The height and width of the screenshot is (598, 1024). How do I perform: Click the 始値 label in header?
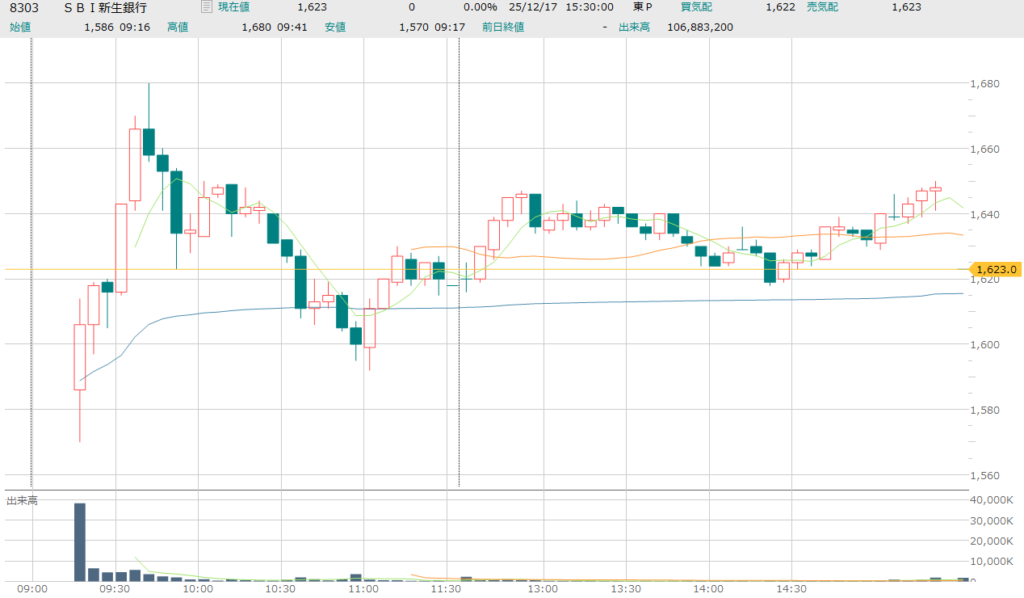click(20, 26)
